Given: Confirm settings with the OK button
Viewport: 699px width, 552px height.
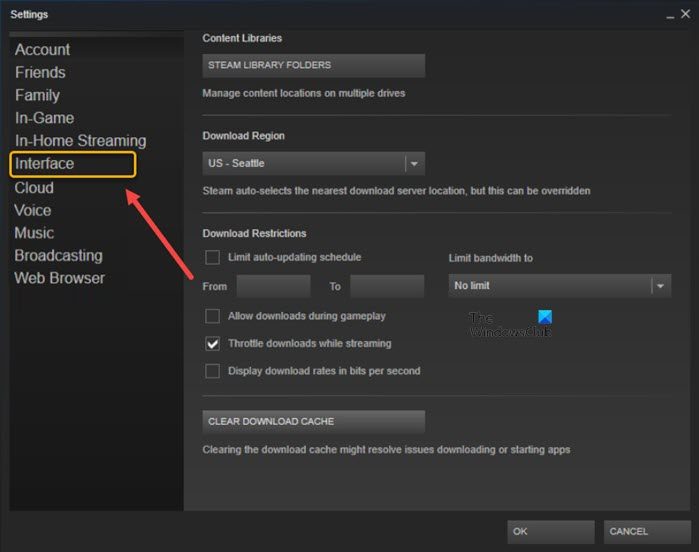Looking at the screenshot, I should [551, 531].
